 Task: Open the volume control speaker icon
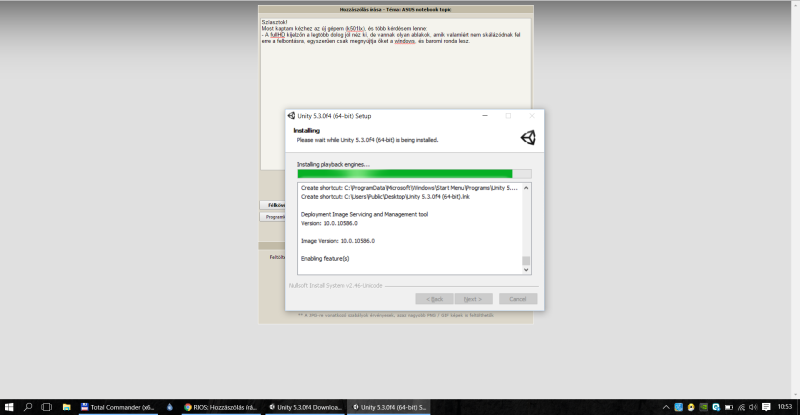pyautogui.click(x=753, y=407)
